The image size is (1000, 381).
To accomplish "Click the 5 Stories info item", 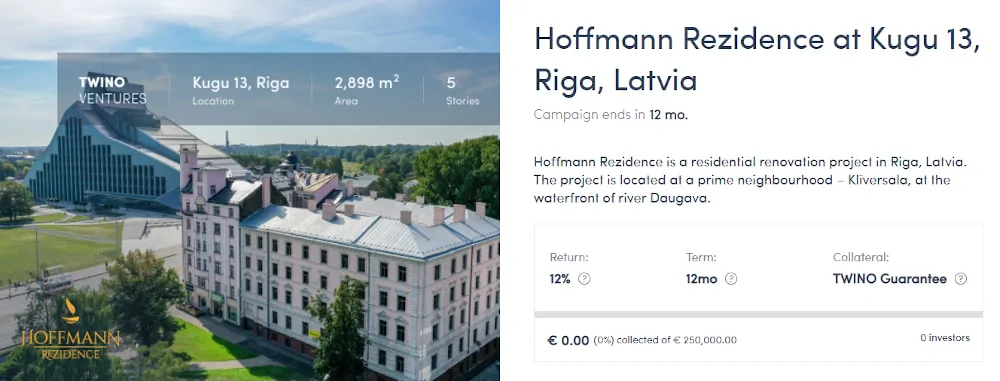I will (462, 91).
